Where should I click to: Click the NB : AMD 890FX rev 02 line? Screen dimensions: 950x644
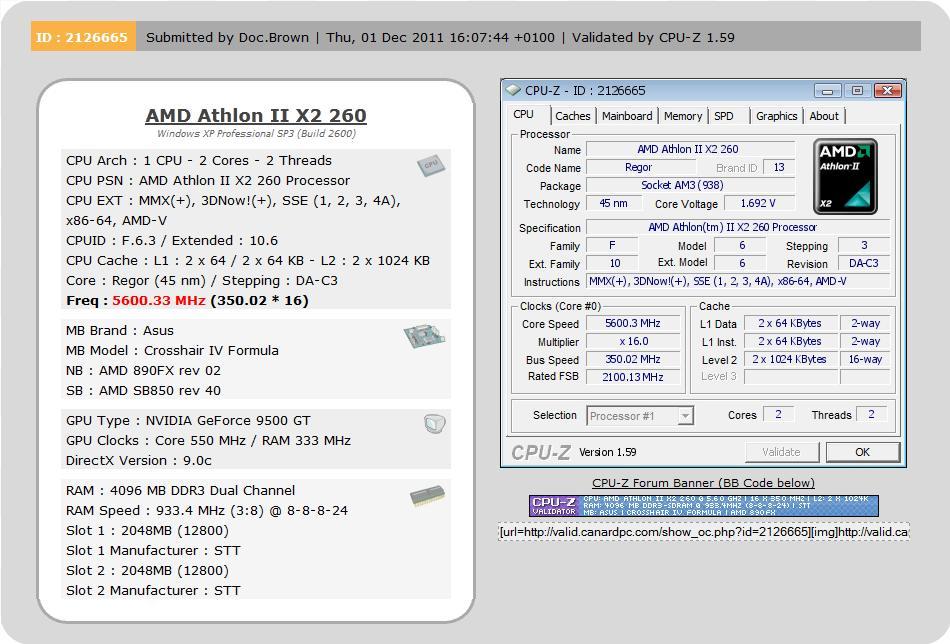[144, 370]
